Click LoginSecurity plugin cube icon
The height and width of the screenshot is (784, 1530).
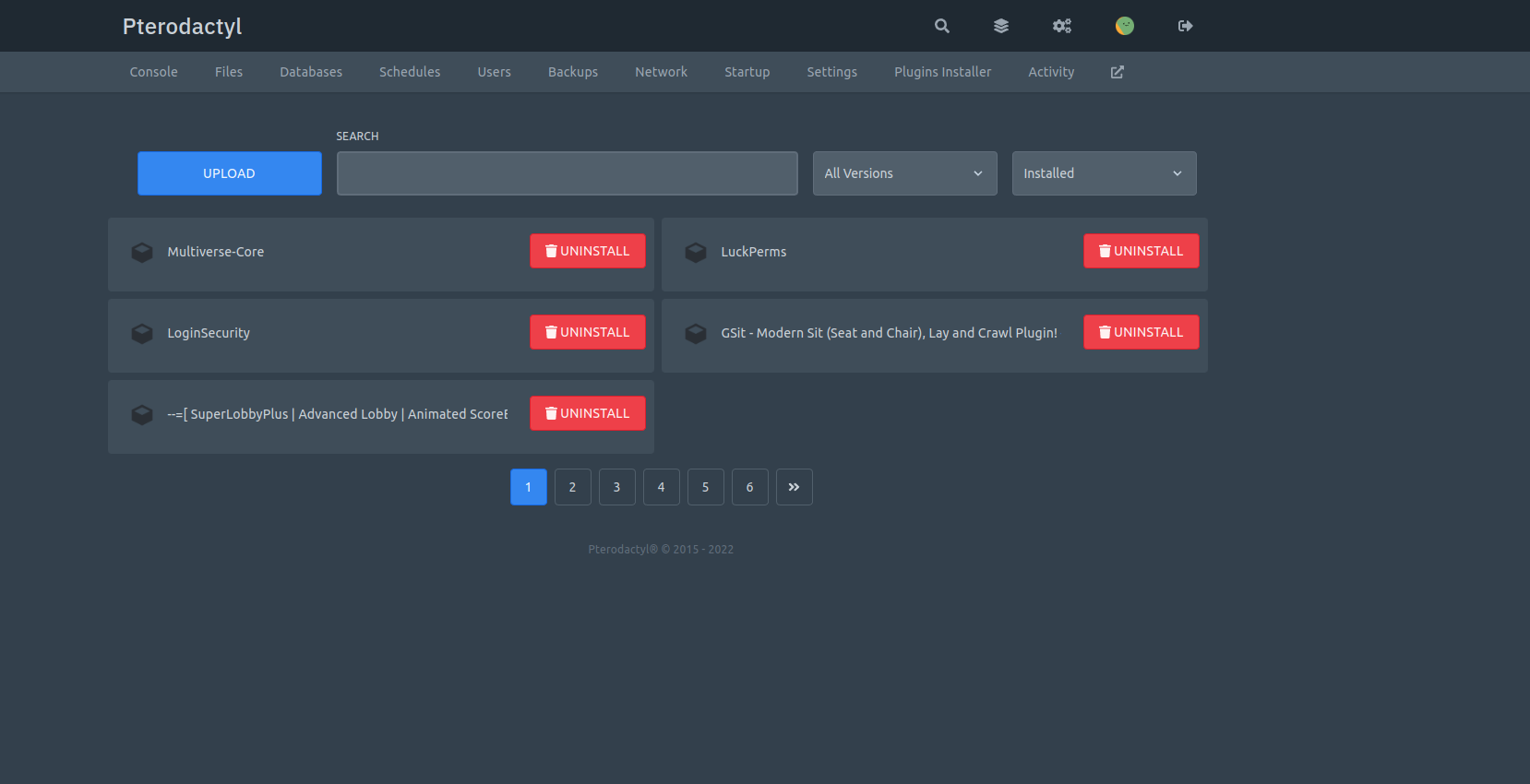[x=142, y=333]
